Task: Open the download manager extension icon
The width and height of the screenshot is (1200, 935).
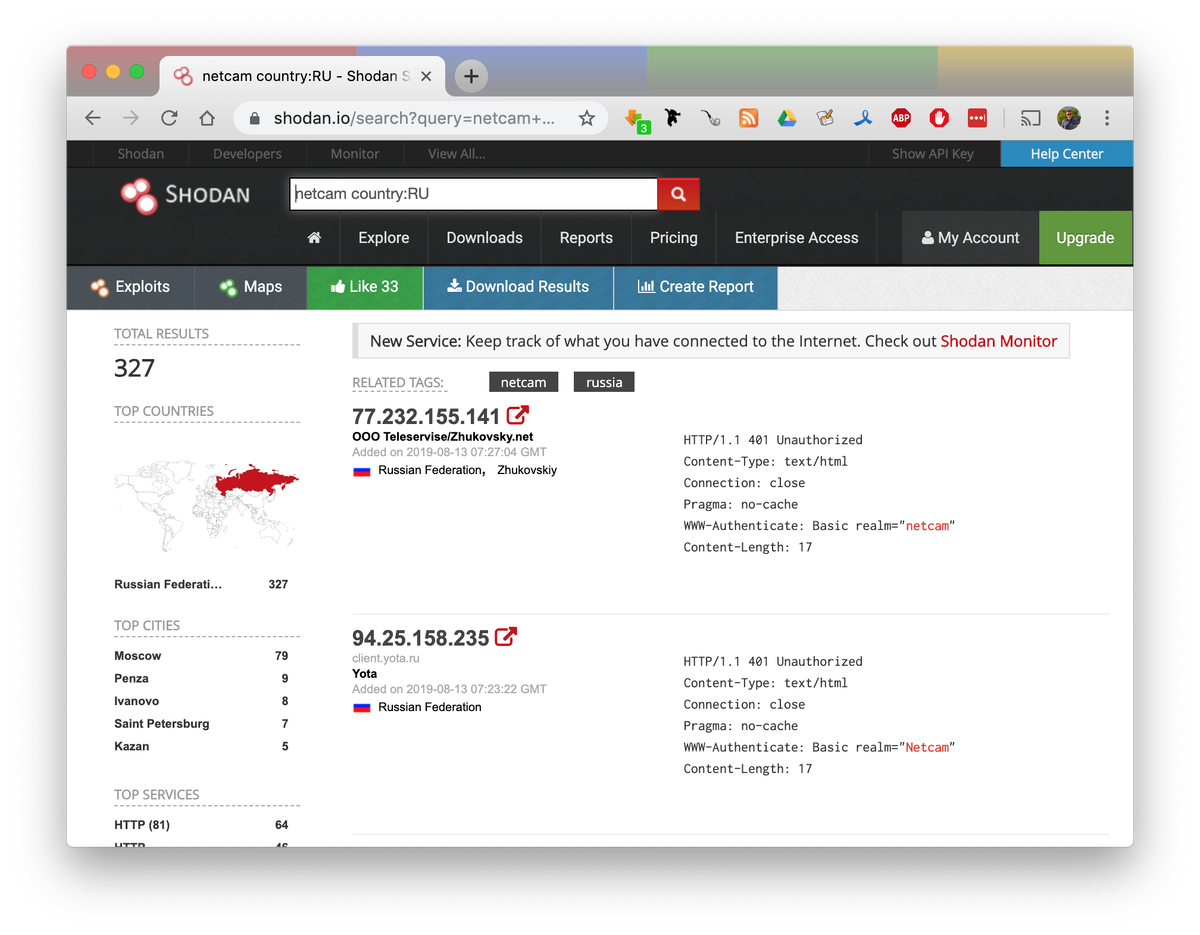Action: click(637, 119)
